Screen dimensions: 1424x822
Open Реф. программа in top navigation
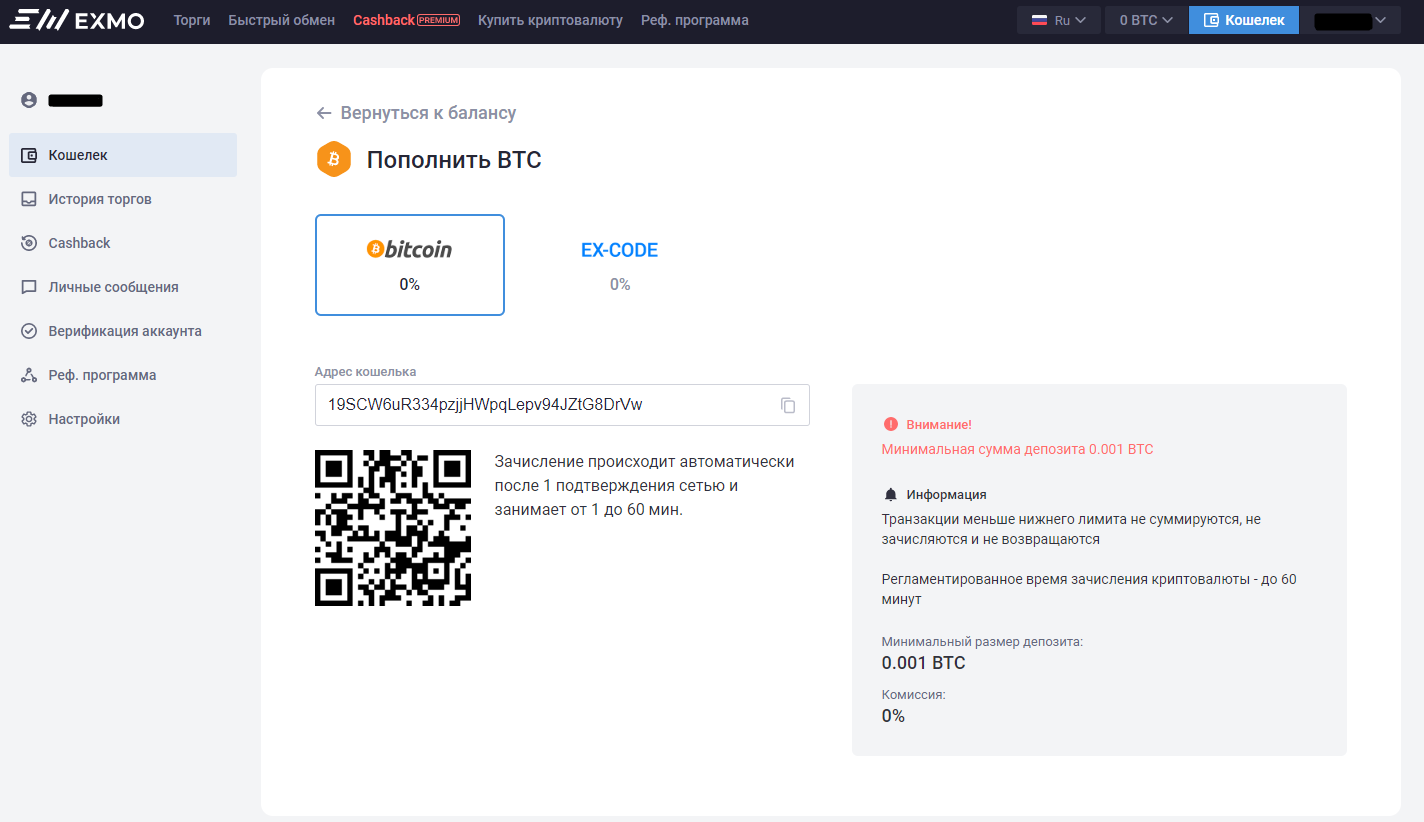(695, 20)
